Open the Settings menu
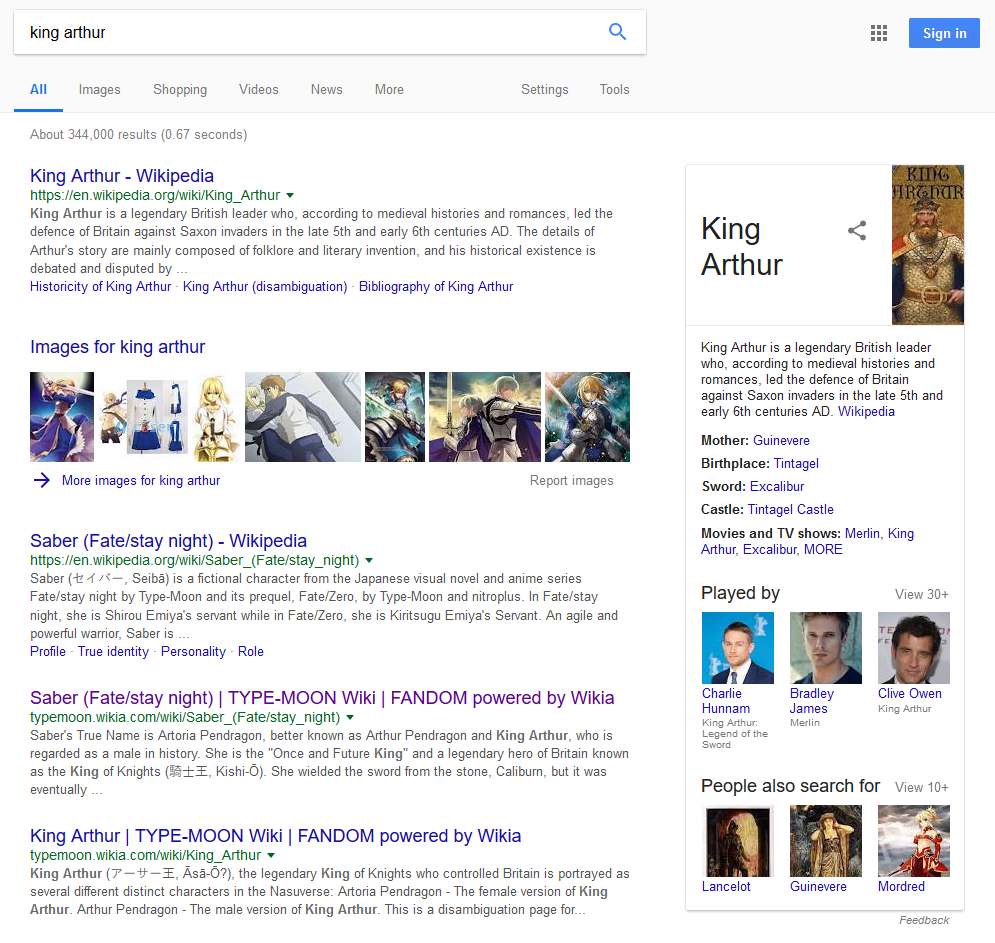 pos(544,89)
